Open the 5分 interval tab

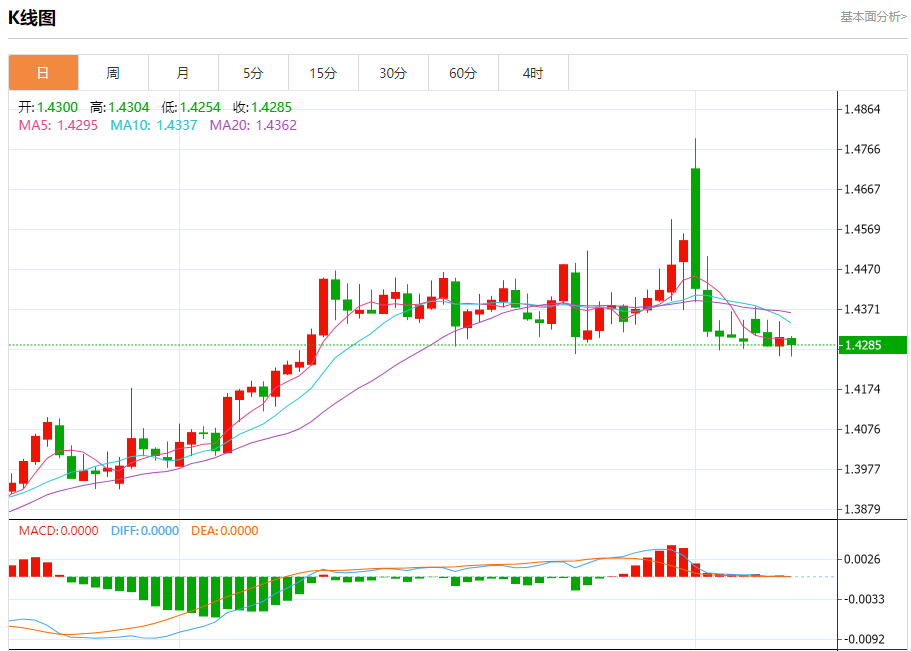pyautogui.click(x=253, y=73)
